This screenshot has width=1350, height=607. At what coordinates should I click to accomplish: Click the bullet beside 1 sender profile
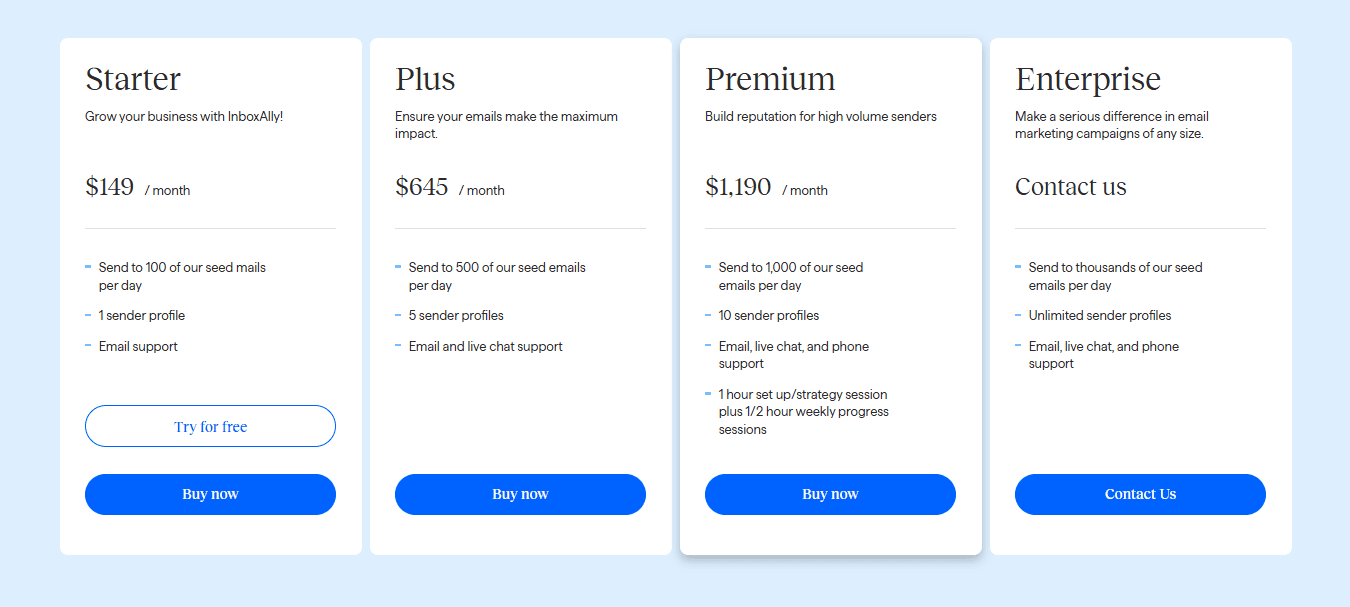tap(88, 315)
